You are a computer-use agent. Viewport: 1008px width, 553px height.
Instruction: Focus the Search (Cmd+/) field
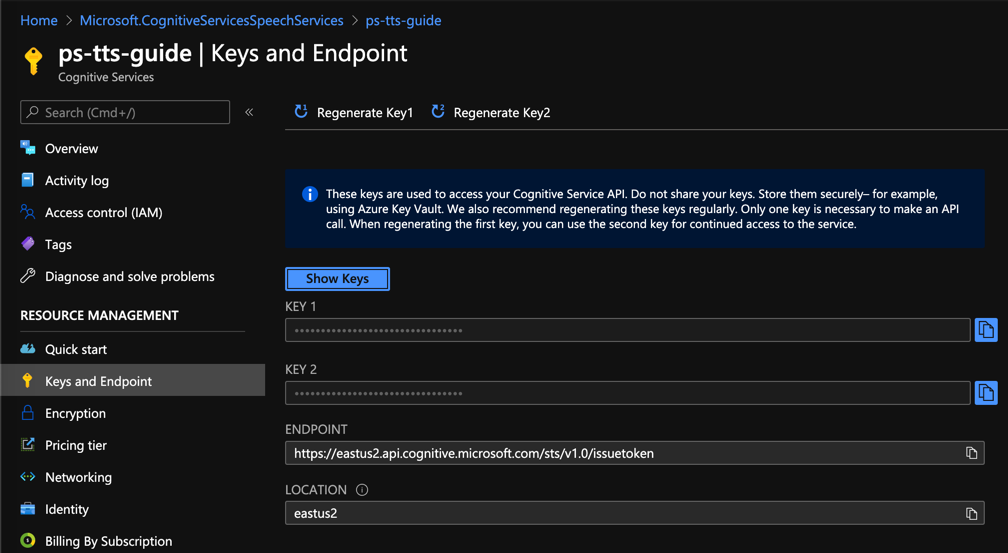pos(125,113)
